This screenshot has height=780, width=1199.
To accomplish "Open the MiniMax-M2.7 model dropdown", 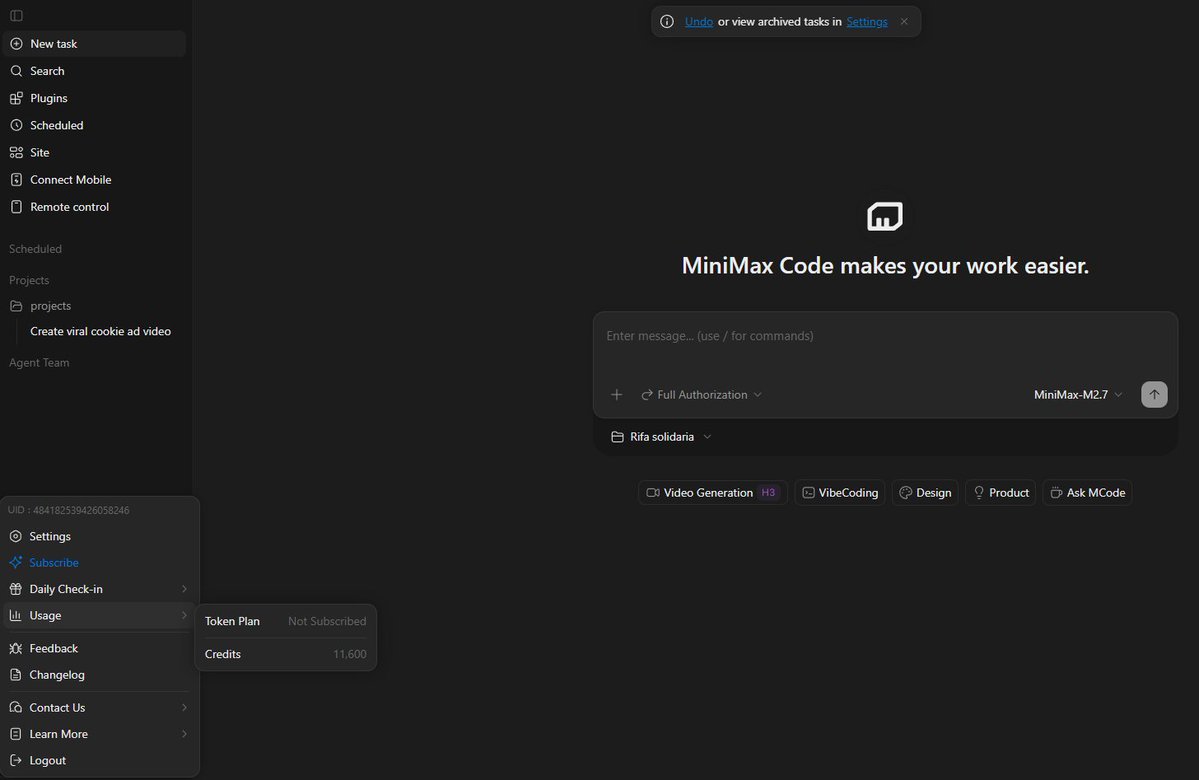I will (1077, 395).
